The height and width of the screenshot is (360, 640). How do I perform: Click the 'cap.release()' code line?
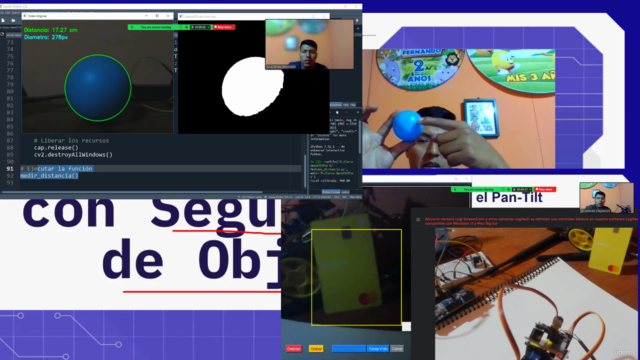[56, 147]
